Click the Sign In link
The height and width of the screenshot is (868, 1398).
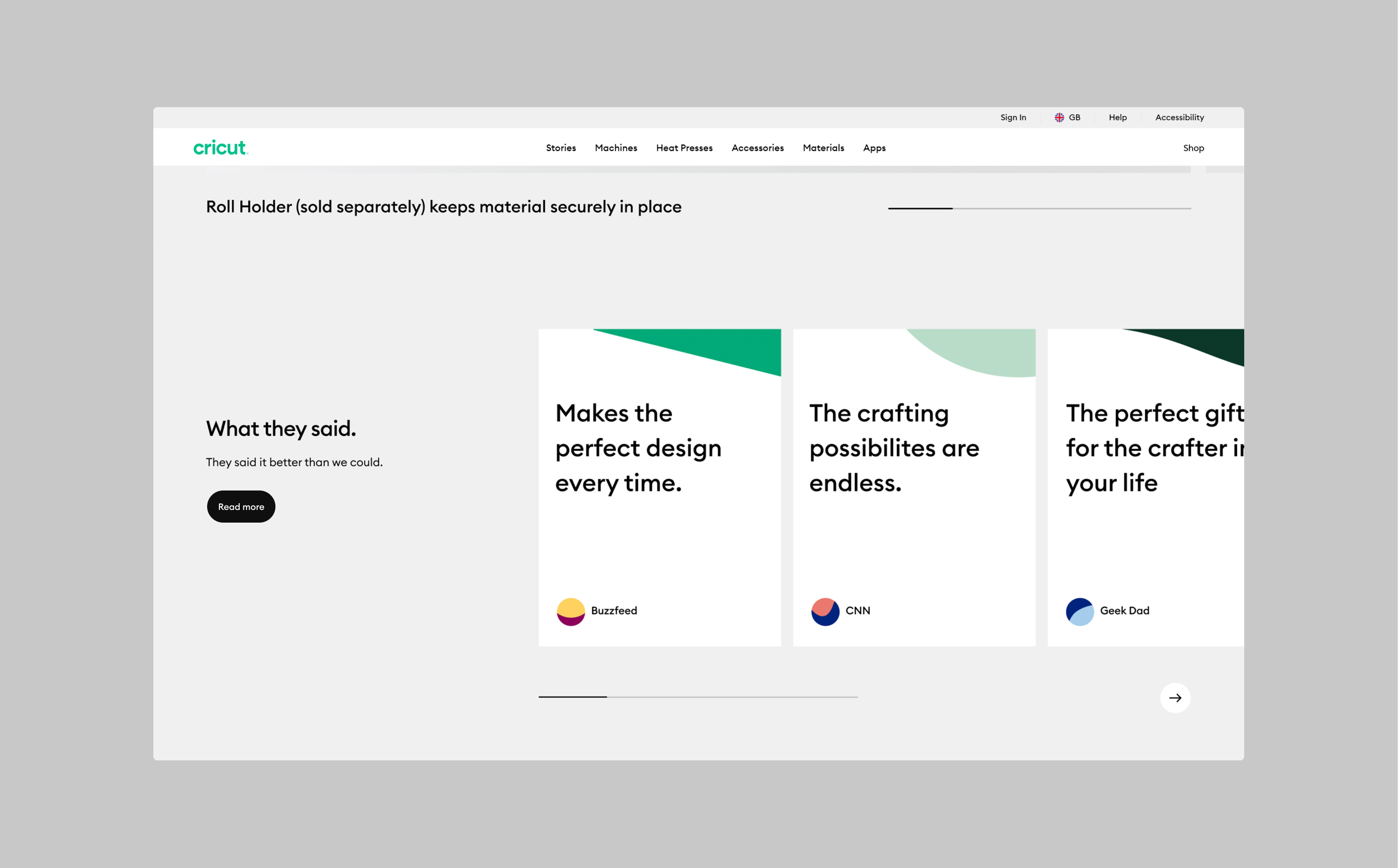pyautogui.click(x=1013, y=117)
